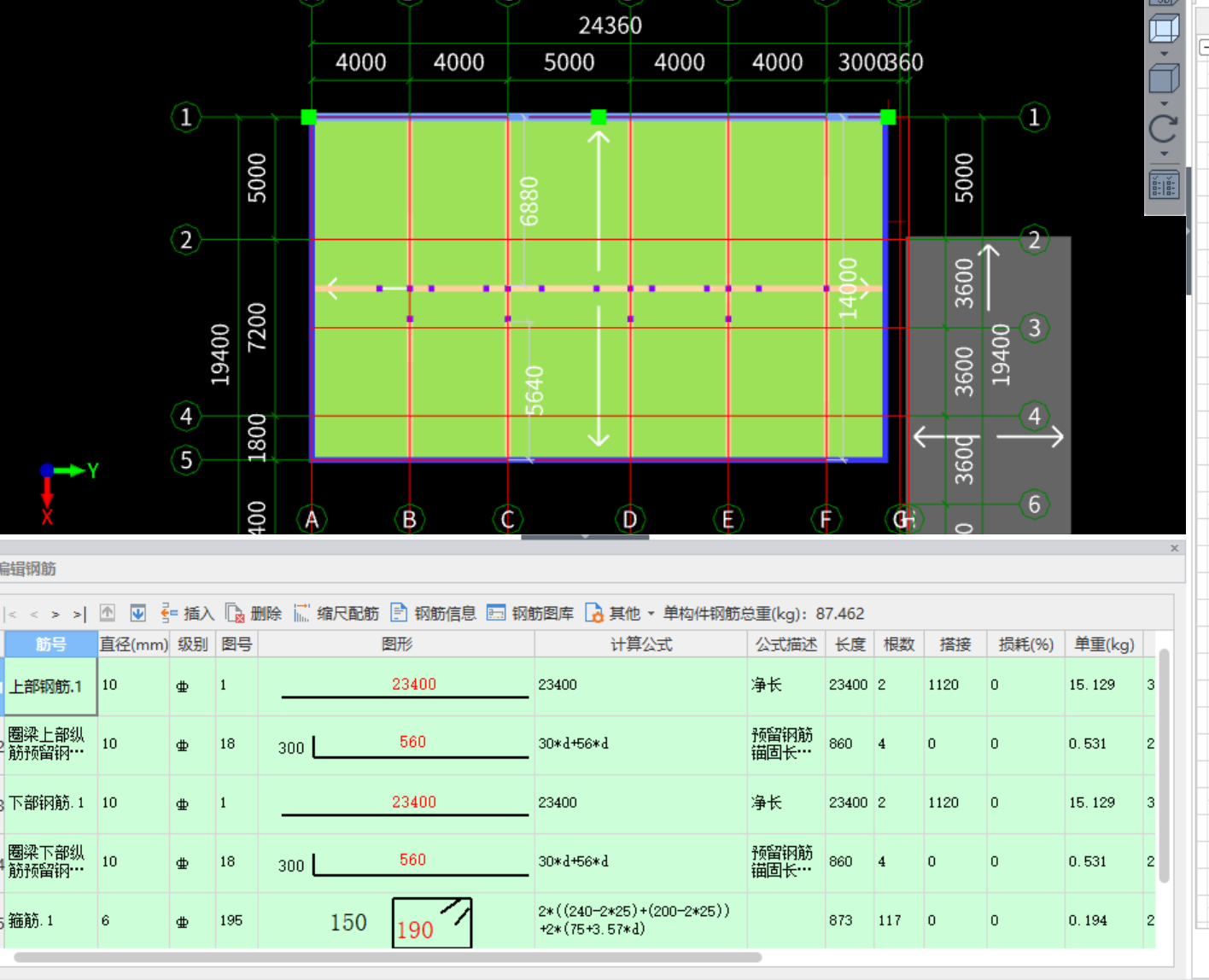Click the 直径(mm) column header

(134, 645)
